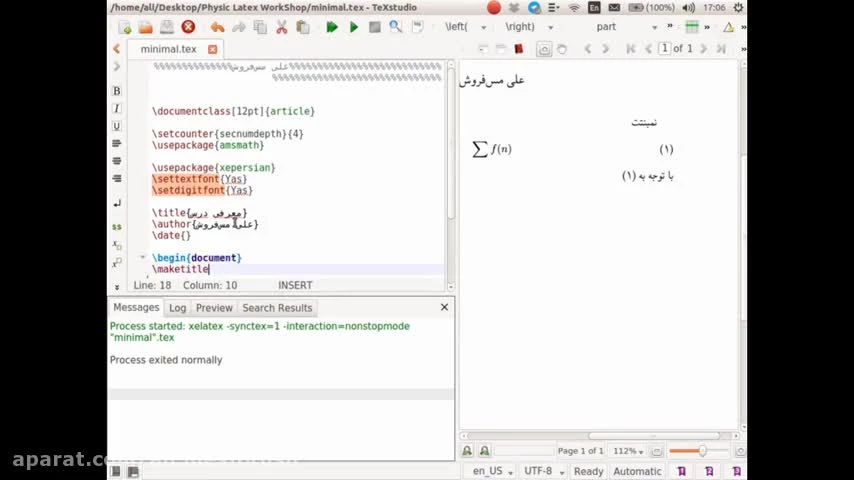This screenshot has height=480, width=854.
Task: Close the minimal.tex editor tab
Action: click(x=212, y=49)
